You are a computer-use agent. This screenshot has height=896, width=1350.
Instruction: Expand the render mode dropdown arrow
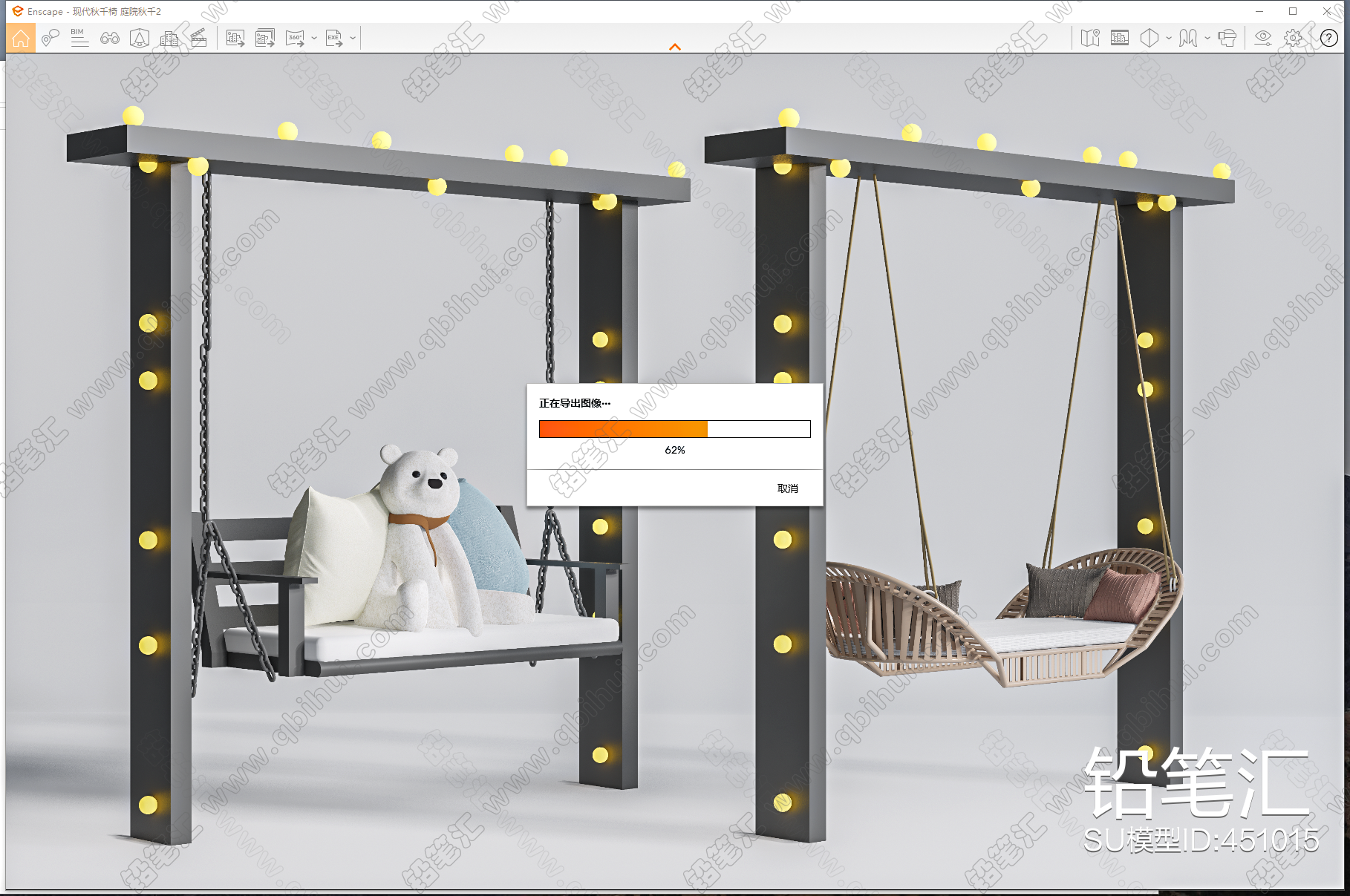(1207, 38)
